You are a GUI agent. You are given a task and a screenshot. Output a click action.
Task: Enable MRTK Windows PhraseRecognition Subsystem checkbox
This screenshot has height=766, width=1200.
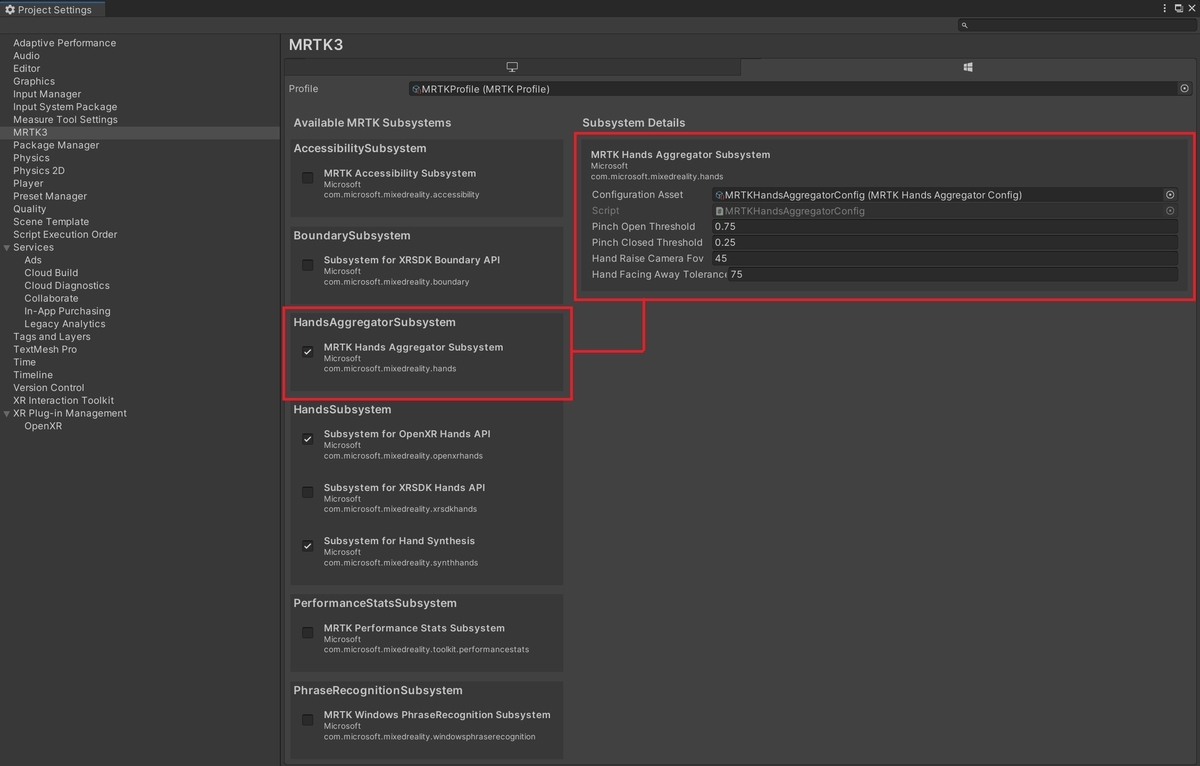(308, 720)
